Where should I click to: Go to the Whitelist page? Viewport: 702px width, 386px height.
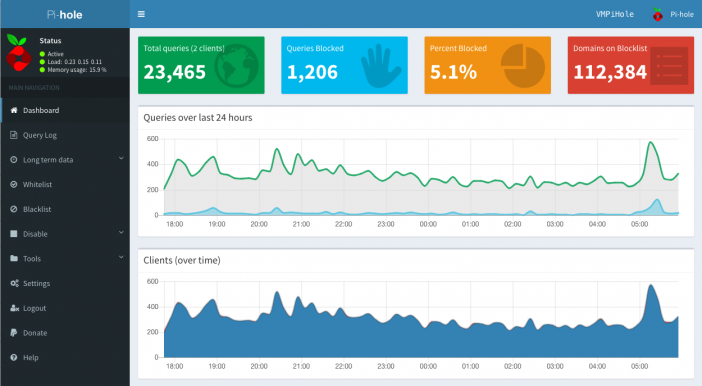pos(65,184)
